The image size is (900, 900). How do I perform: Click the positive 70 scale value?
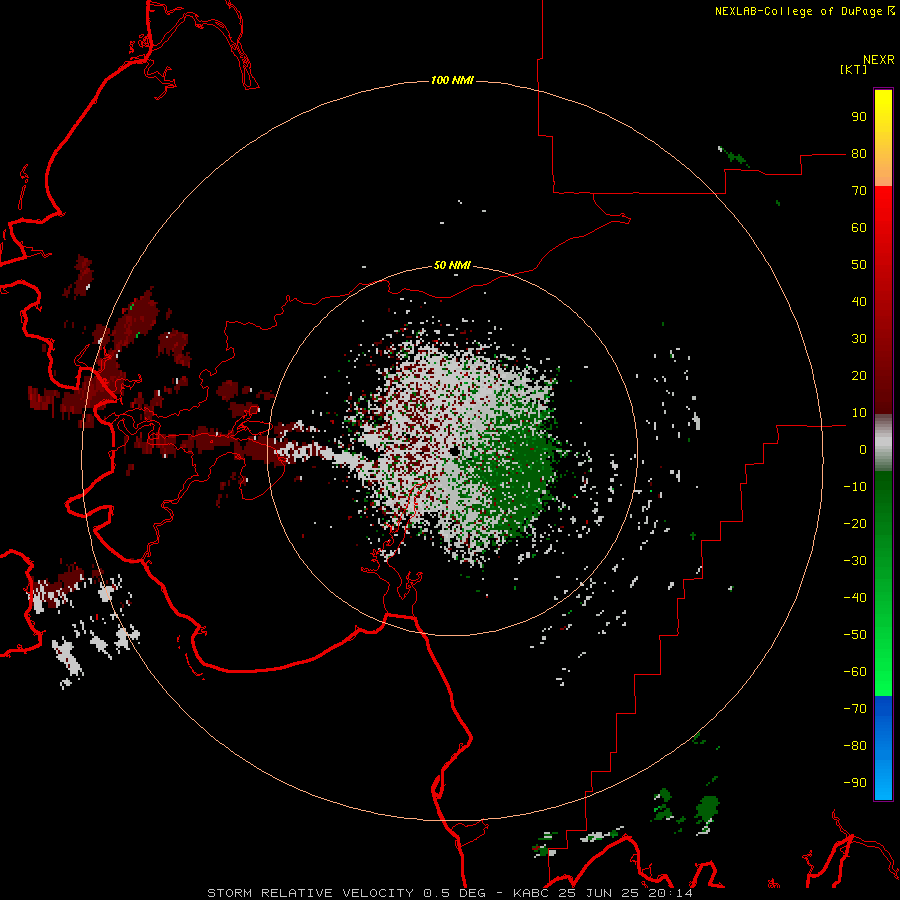(x=859, y=191)
